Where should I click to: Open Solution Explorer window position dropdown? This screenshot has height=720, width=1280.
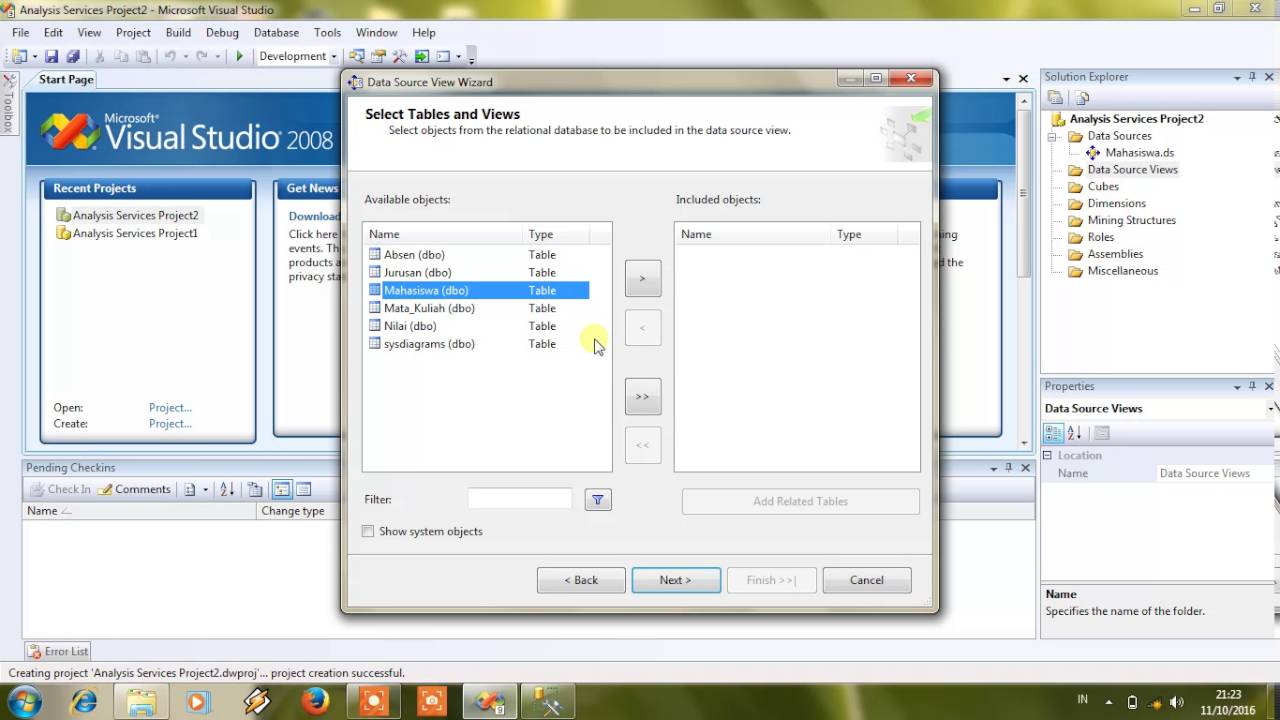point(1236,77)
